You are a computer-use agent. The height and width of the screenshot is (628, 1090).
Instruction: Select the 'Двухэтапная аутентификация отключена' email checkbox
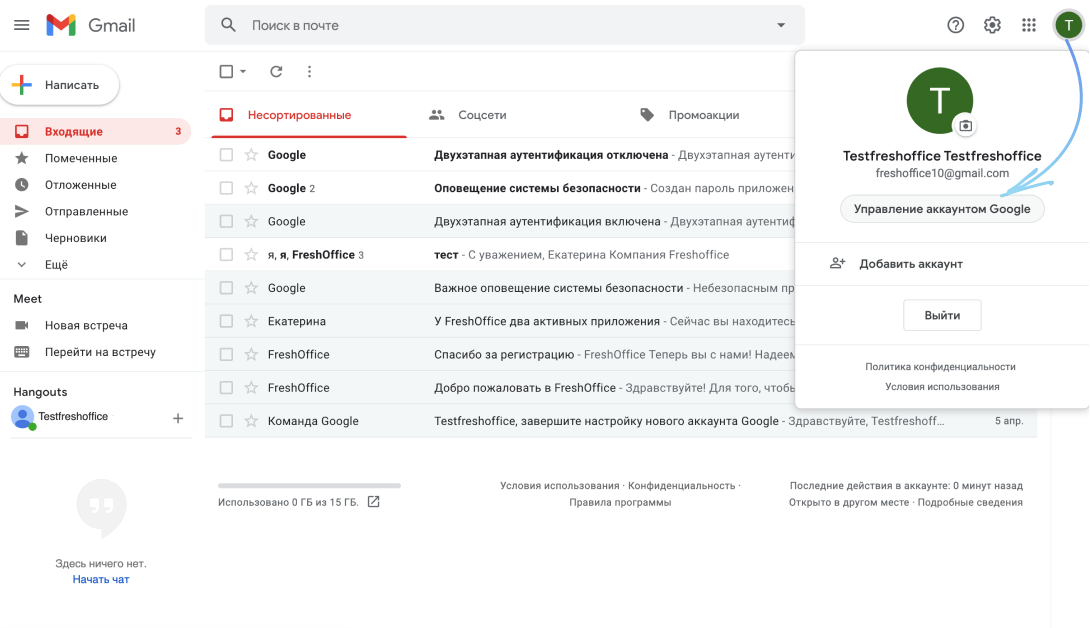coord(226,154)
